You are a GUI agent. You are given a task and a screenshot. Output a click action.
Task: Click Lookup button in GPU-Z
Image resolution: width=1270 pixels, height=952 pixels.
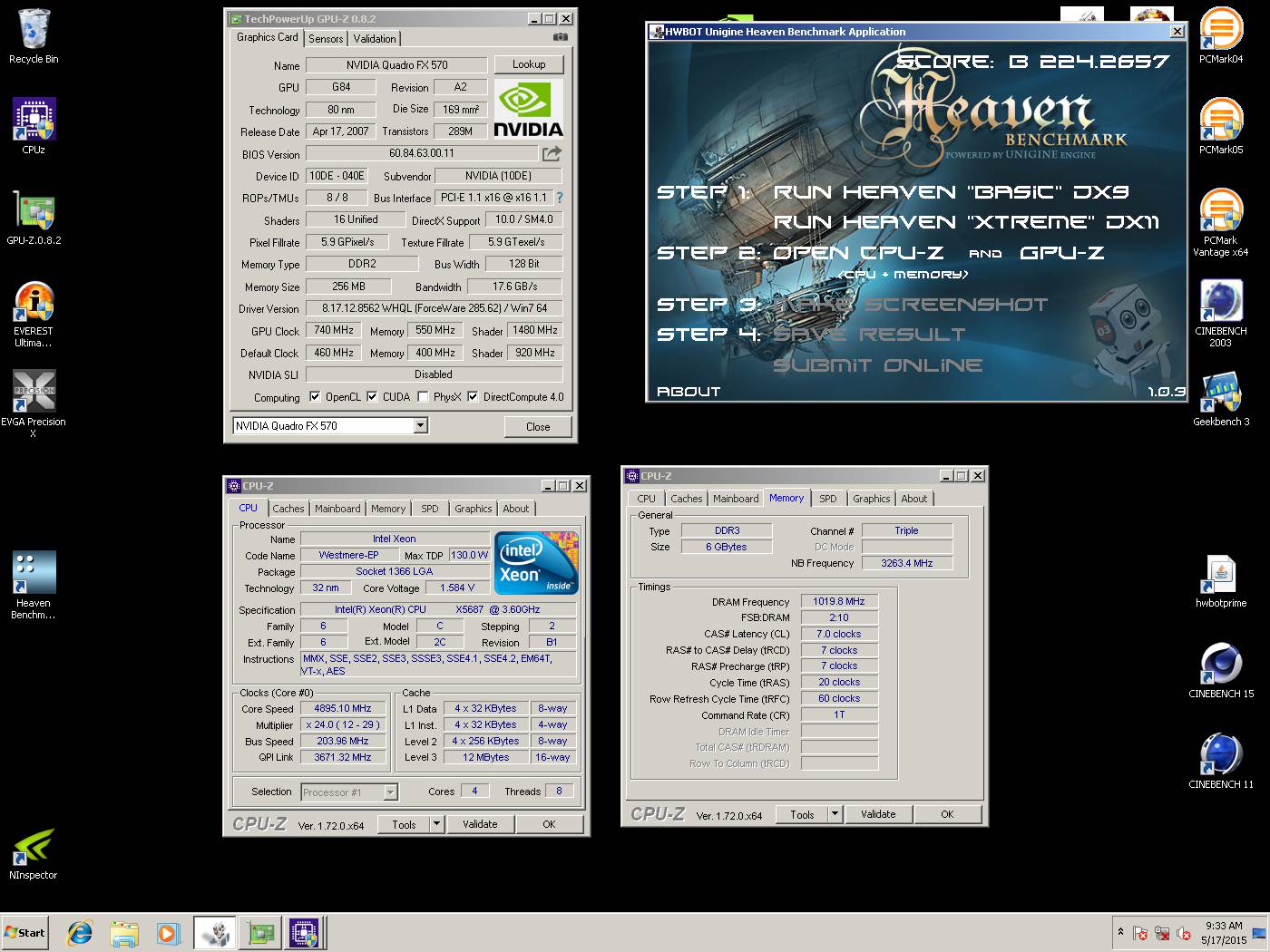click(529, 64)
